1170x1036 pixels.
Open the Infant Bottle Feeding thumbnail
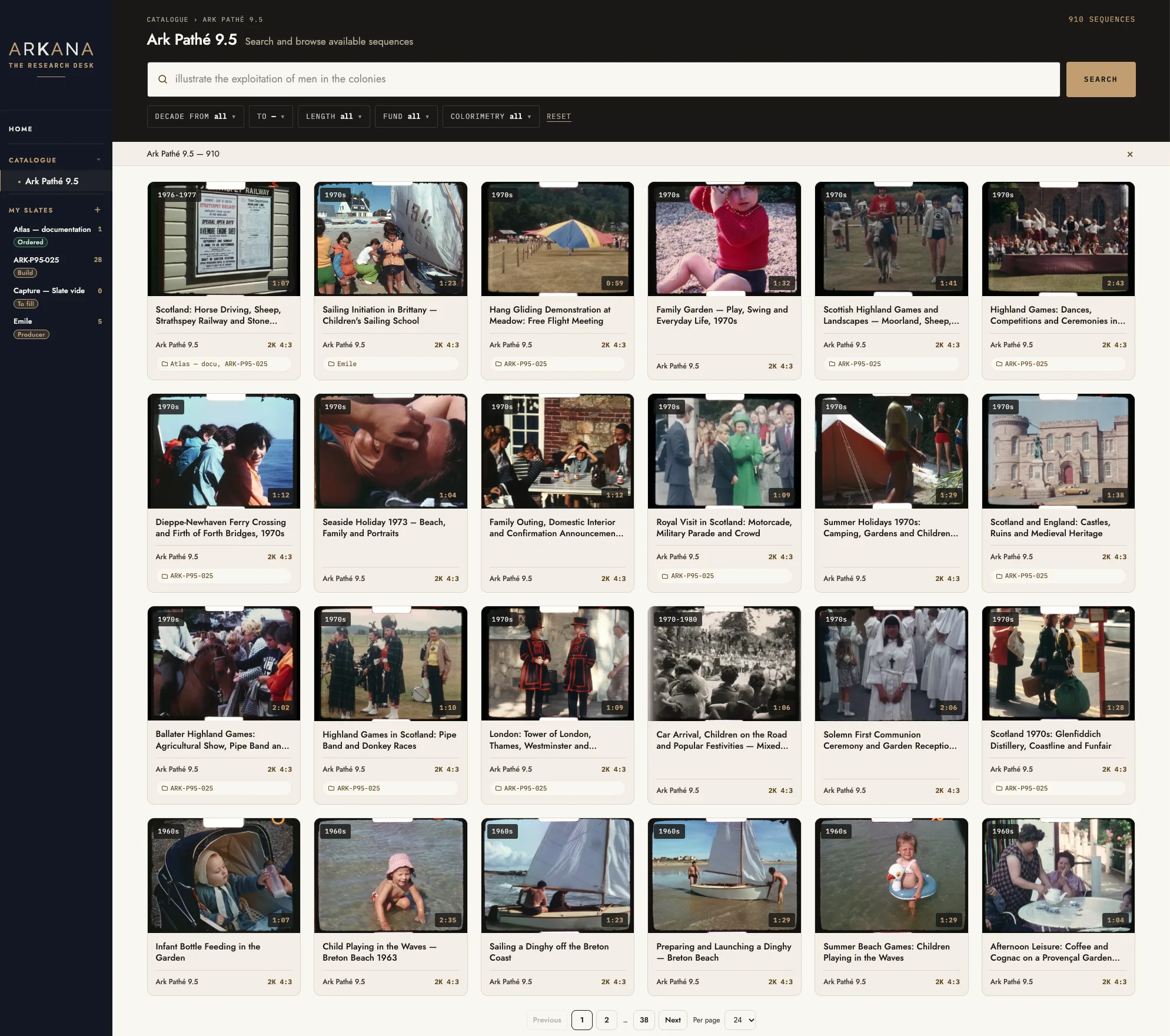pos(224,876)
